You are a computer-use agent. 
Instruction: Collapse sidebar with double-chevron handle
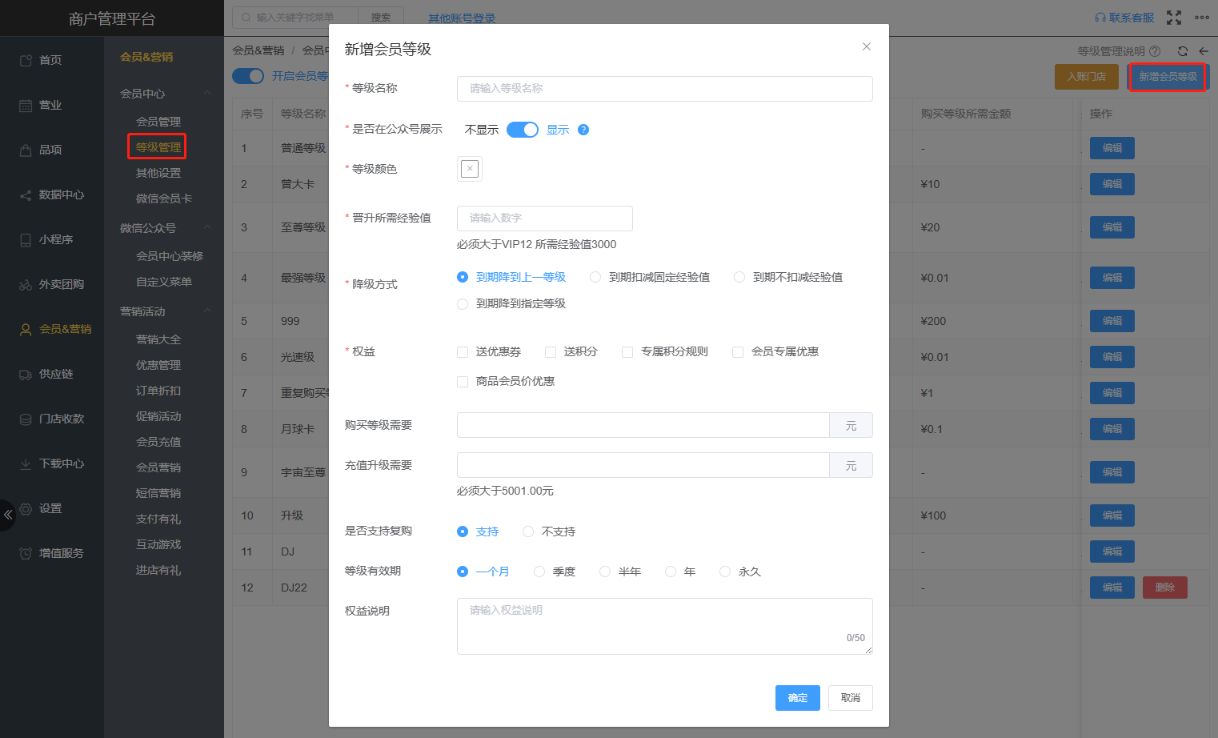(x=7, y=515)
